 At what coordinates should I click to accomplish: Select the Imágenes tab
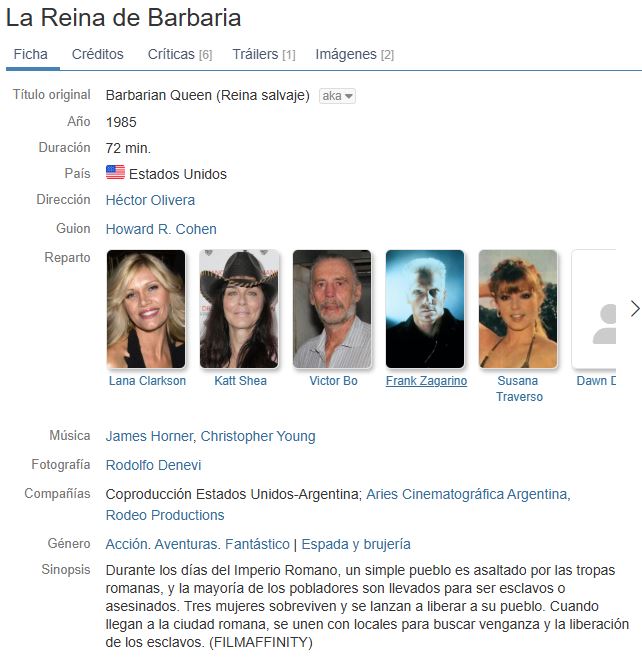pyautogui.click(x=355, y=54)
